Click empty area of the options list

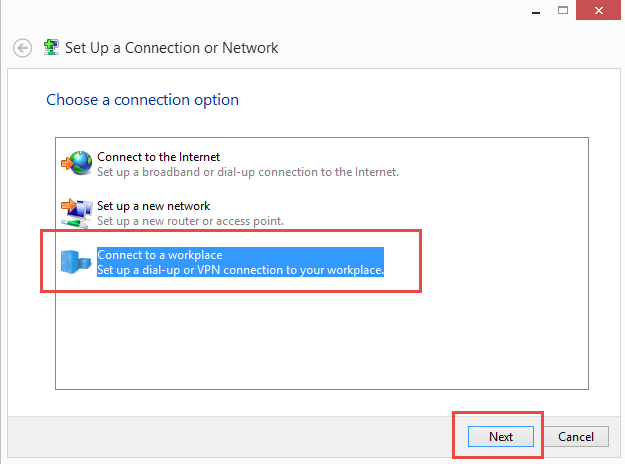pos(322,339)
